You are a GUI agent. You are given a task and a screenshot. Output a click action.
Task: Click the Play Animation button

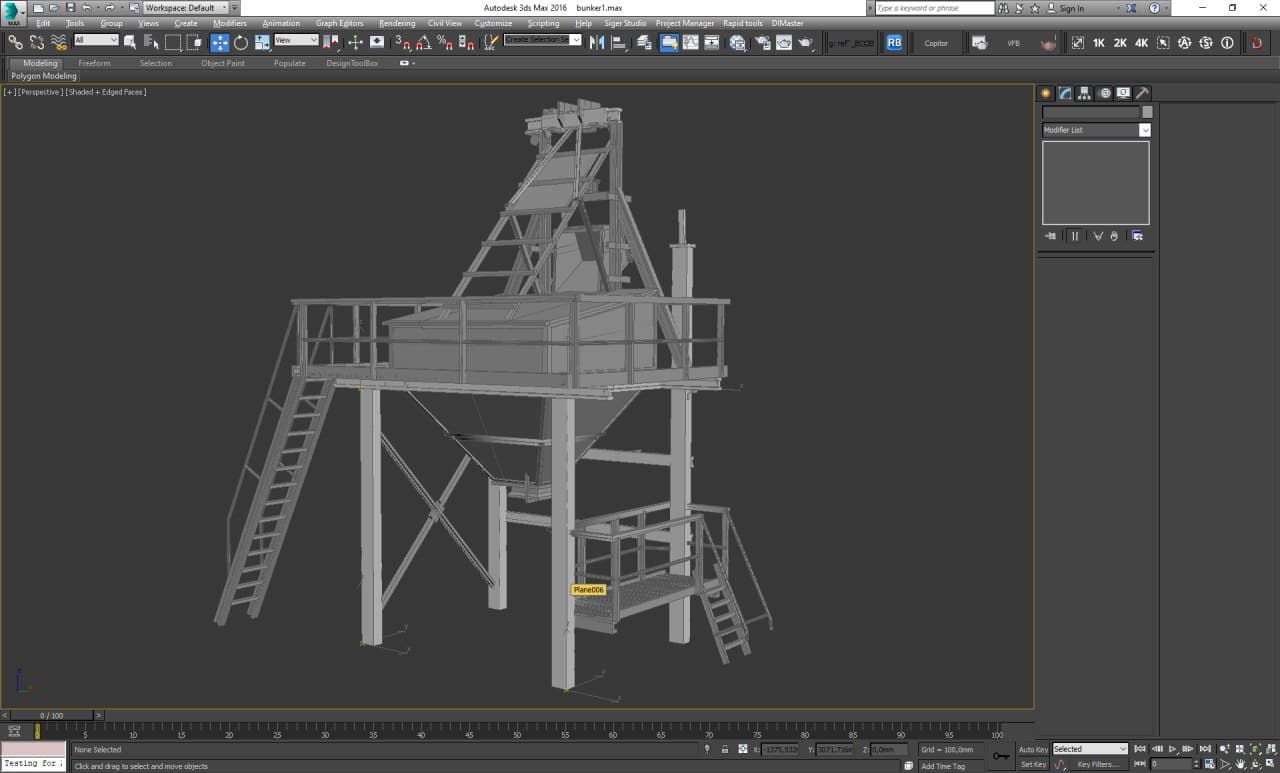tap(1171, 749)
